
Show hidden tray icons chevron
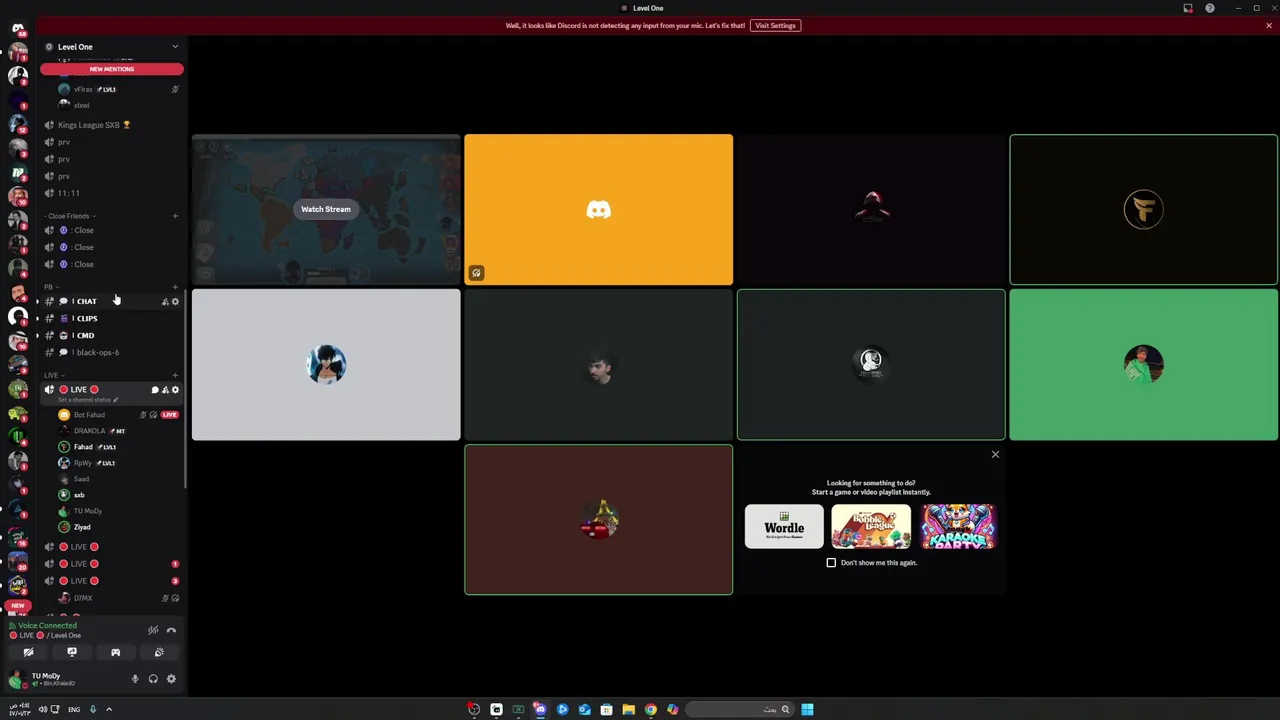109,710
